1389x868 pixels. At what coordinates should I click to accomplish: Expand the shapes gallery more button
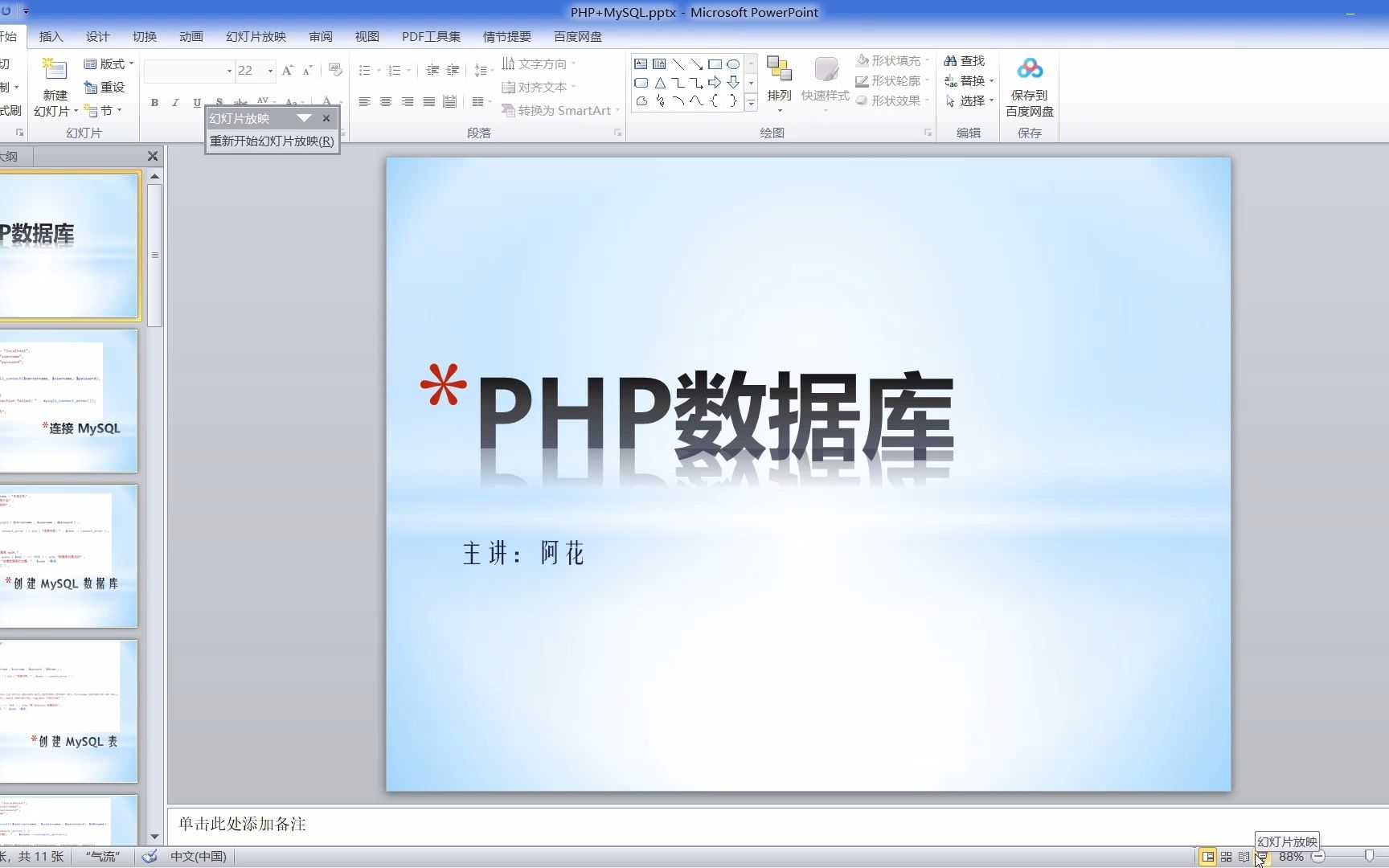751,102
